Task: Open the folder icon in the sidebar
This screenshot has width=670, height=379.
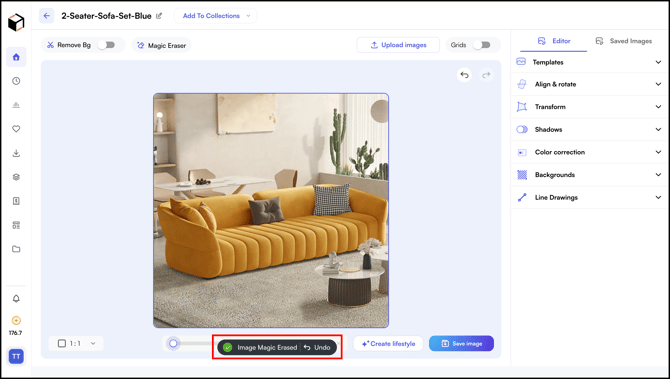Action: point(16,249)
